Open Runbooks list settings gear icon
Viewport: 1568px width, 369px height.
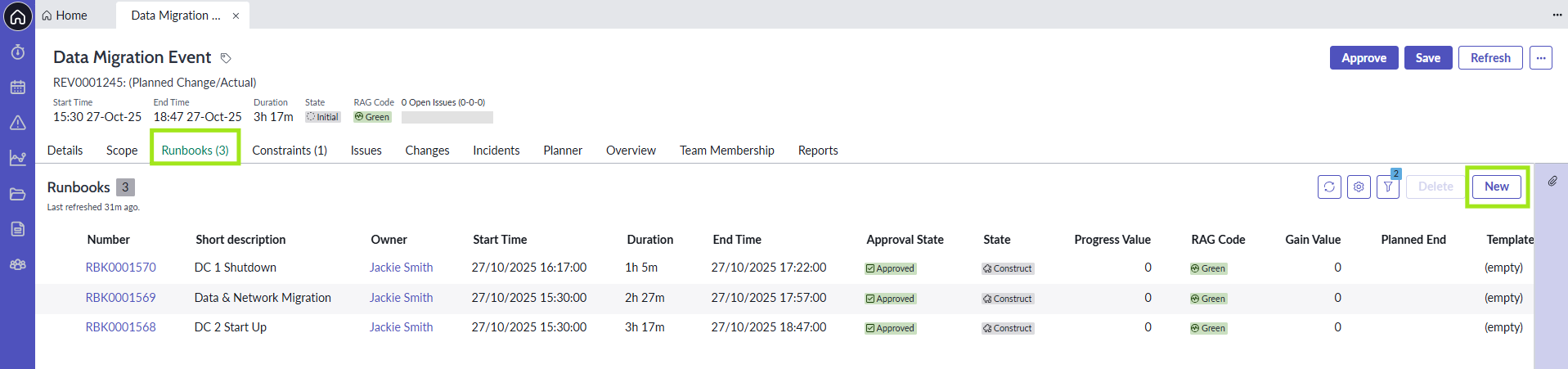pos(1359,187)
